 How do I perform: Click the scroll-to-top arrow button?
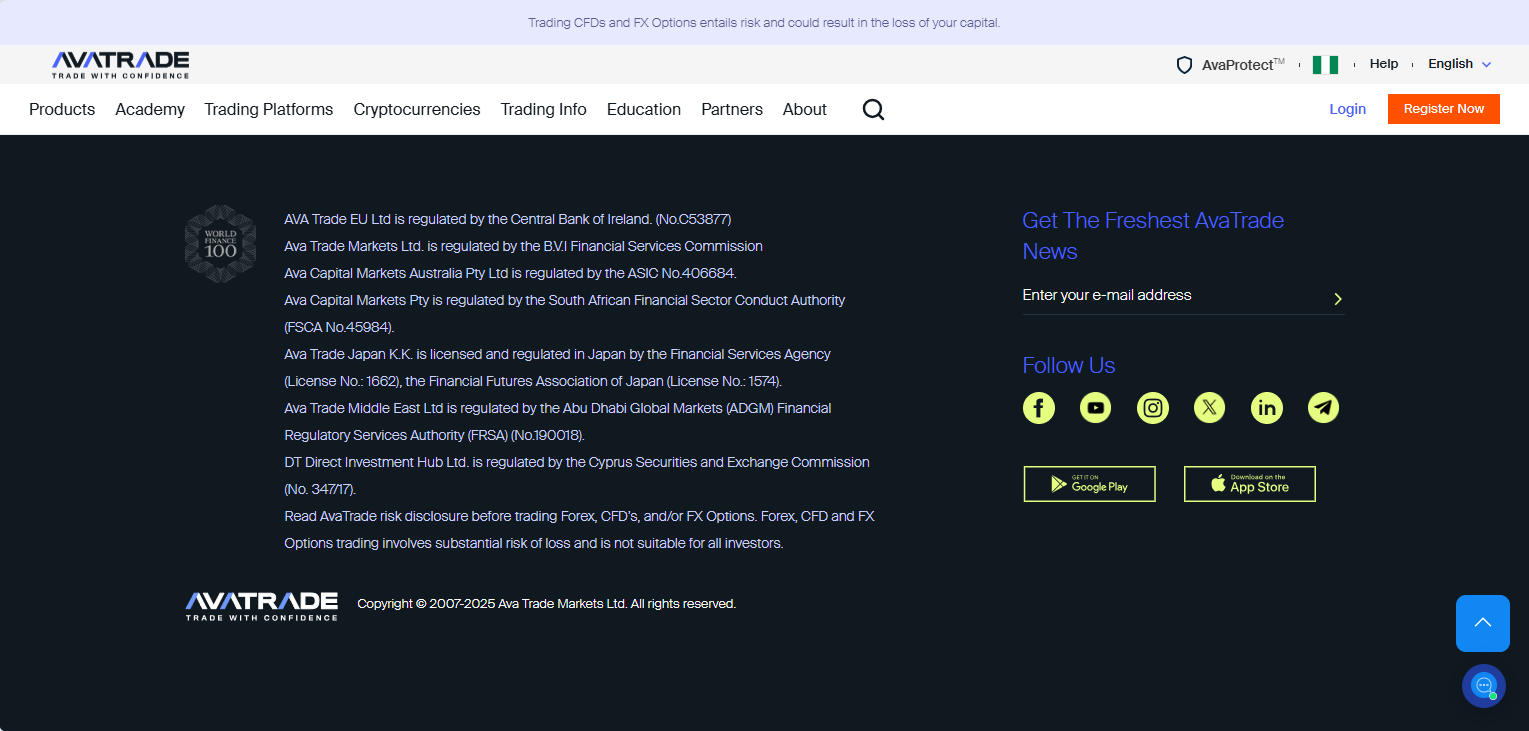pyautogui.click(x=1482, y=623)
